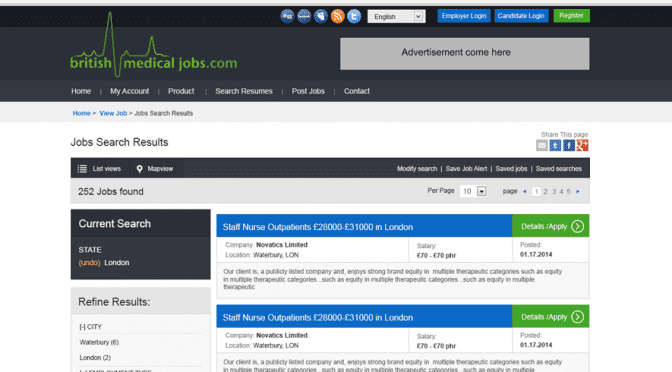672x372 pixels.
Task: Filter by Waterbury (6) city
Action: tap(99, 342)
